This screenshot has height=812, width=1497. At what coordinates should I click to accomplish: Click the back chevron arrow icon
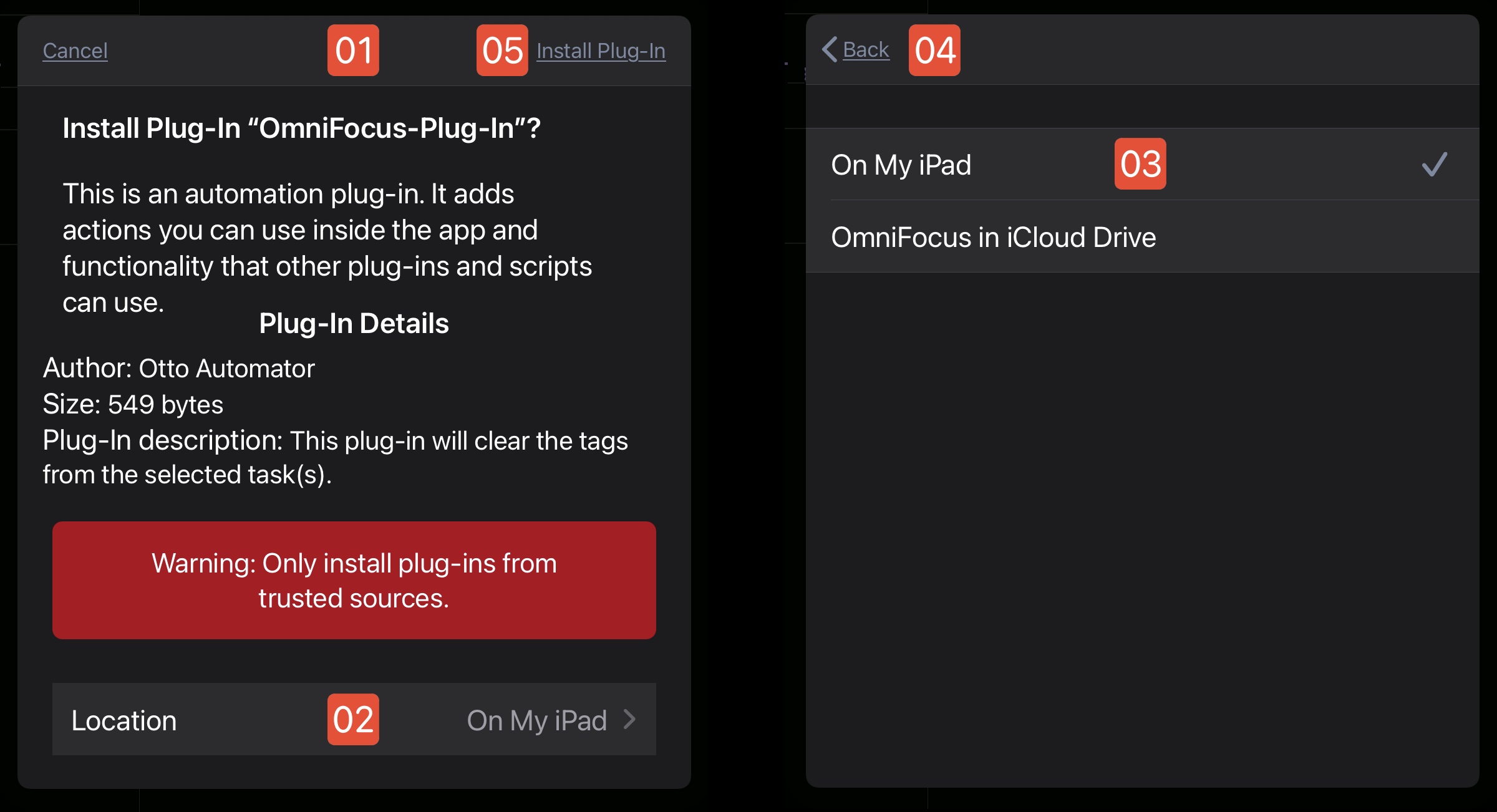[830, 49]
